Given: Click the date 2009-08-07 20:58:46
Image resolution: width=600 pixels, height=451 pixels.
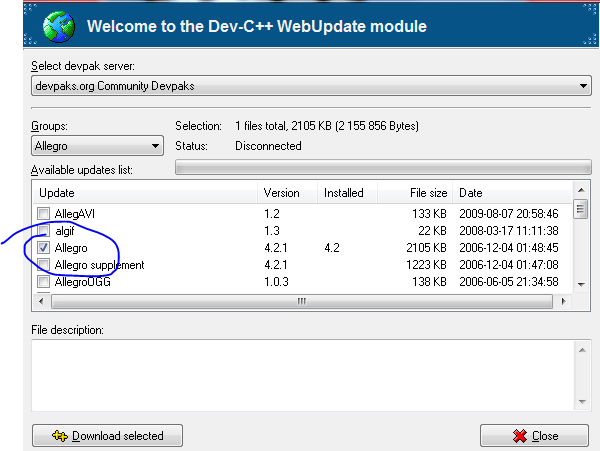Looking at the screenshot, I should 509,213.
